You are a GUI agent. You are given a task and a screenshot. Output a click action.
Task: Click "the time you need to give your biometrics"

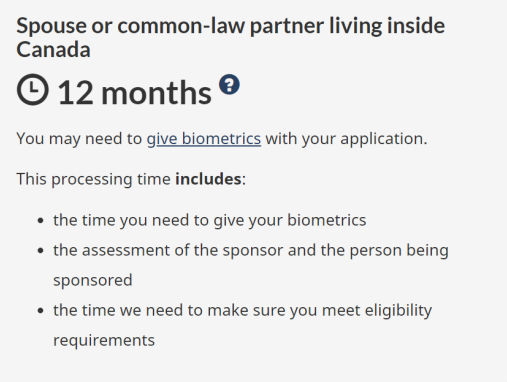point(210,220)
